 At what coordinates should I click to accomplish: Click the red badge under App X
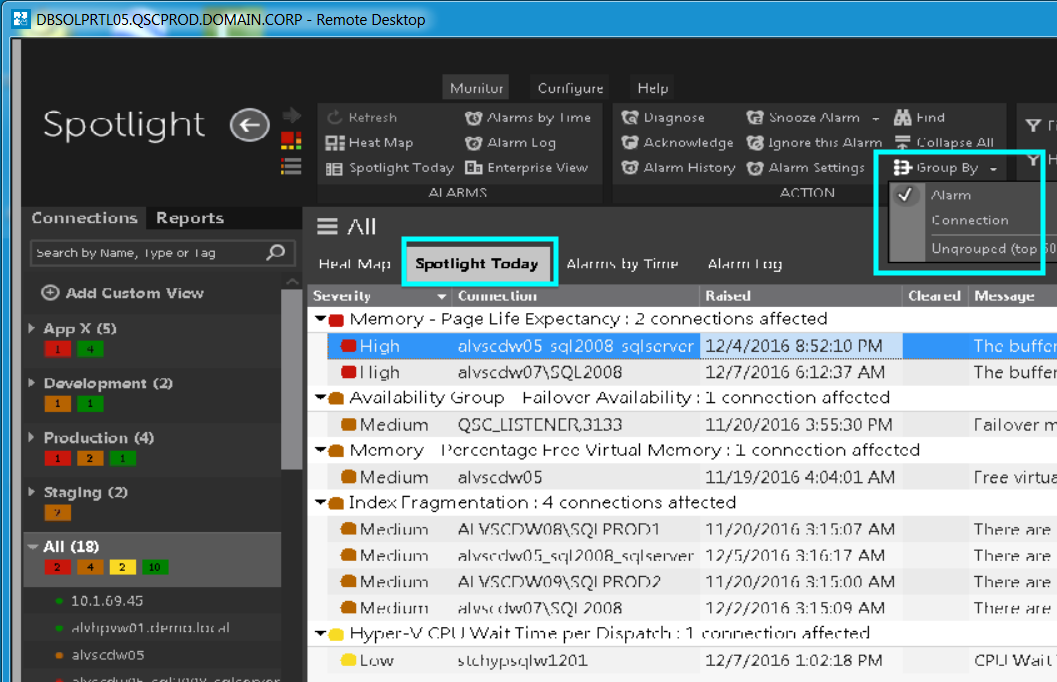tap(58, 349)
